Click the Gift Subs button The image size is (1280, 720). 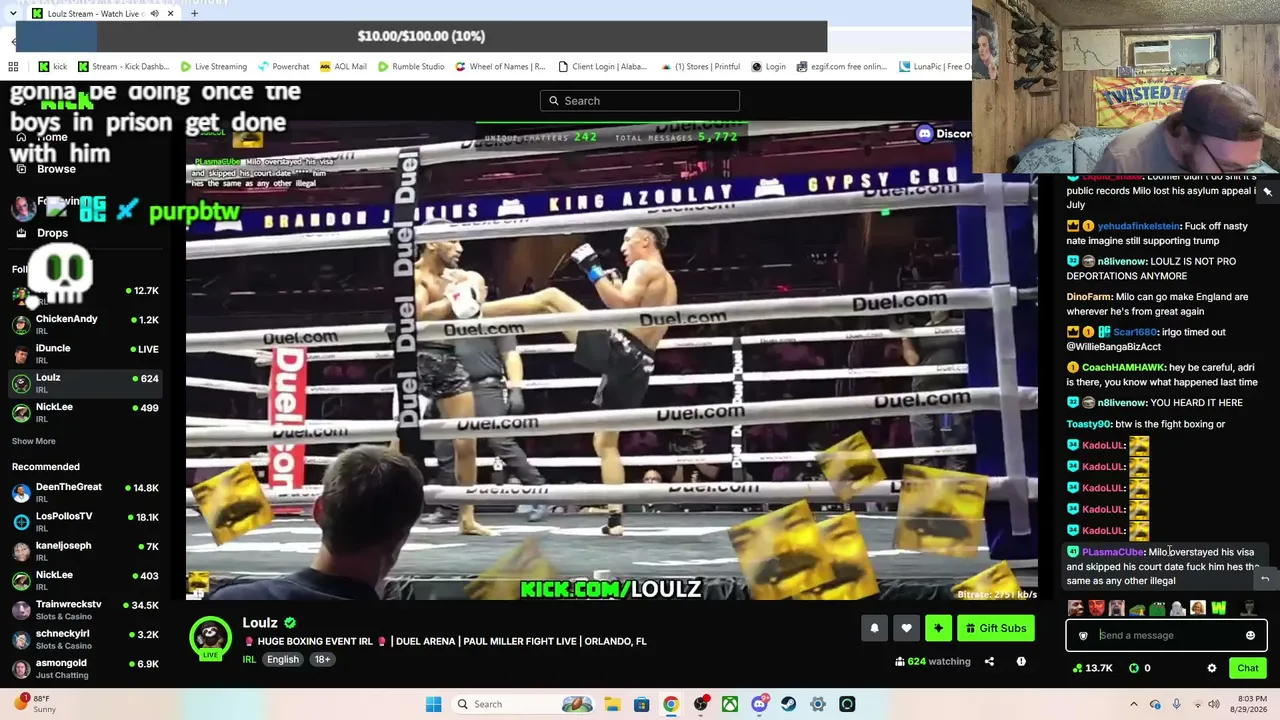tap(996, 628)
